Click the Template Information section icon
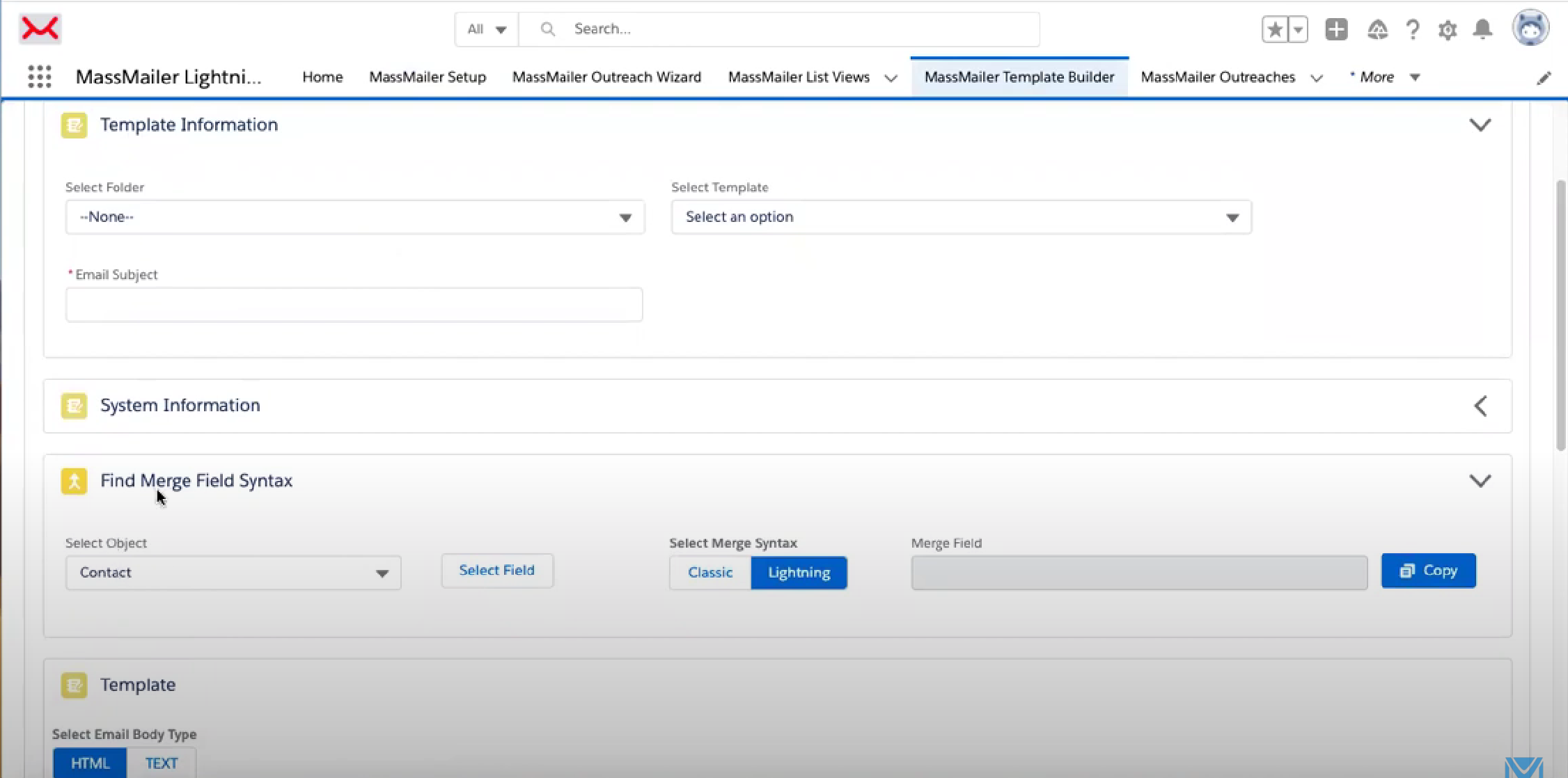 click(x=74, y=125)
